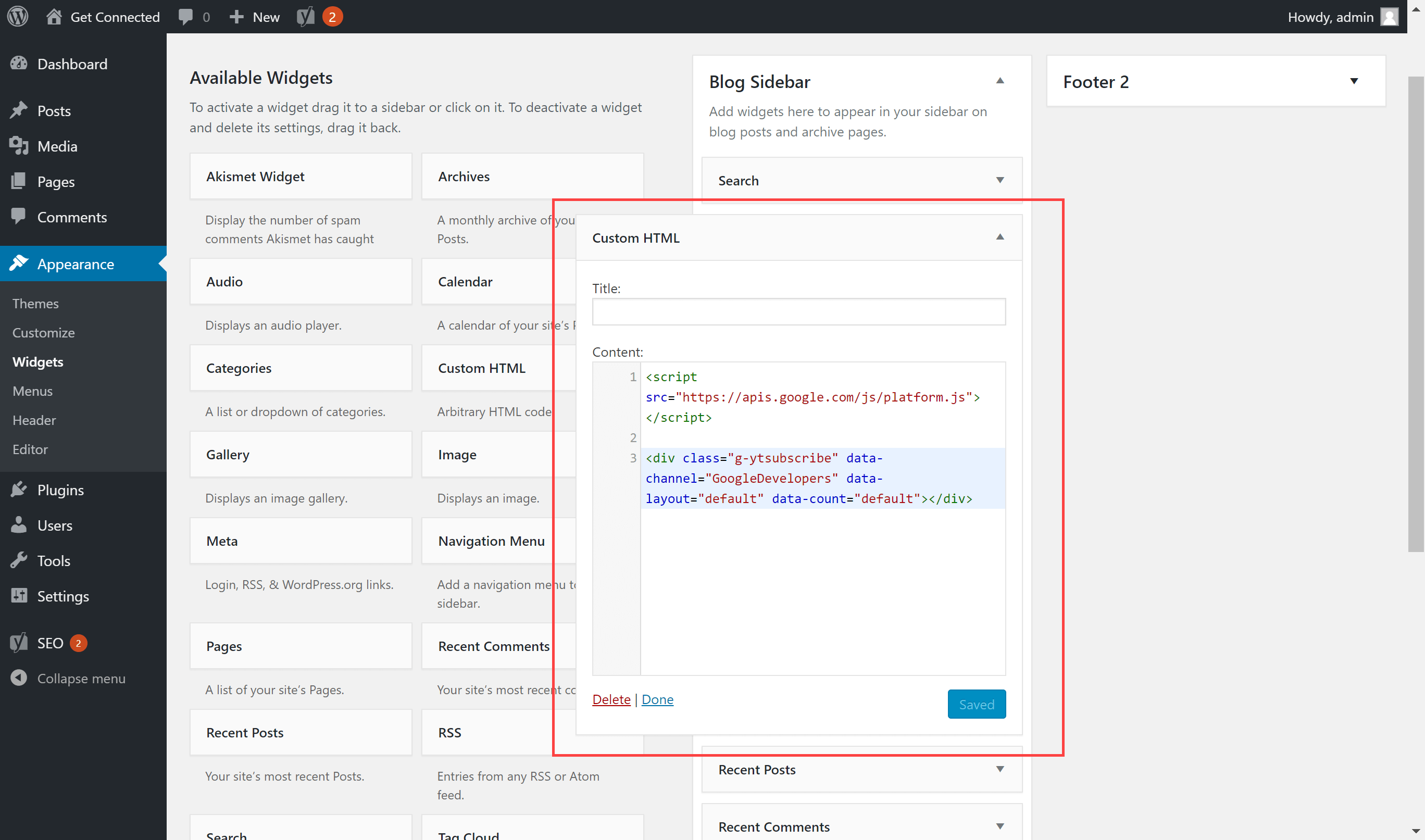The image size is (1425, 840).
Task: Click the SEO Yoast icon in sidebar
Action: click(x=19, y=643)
